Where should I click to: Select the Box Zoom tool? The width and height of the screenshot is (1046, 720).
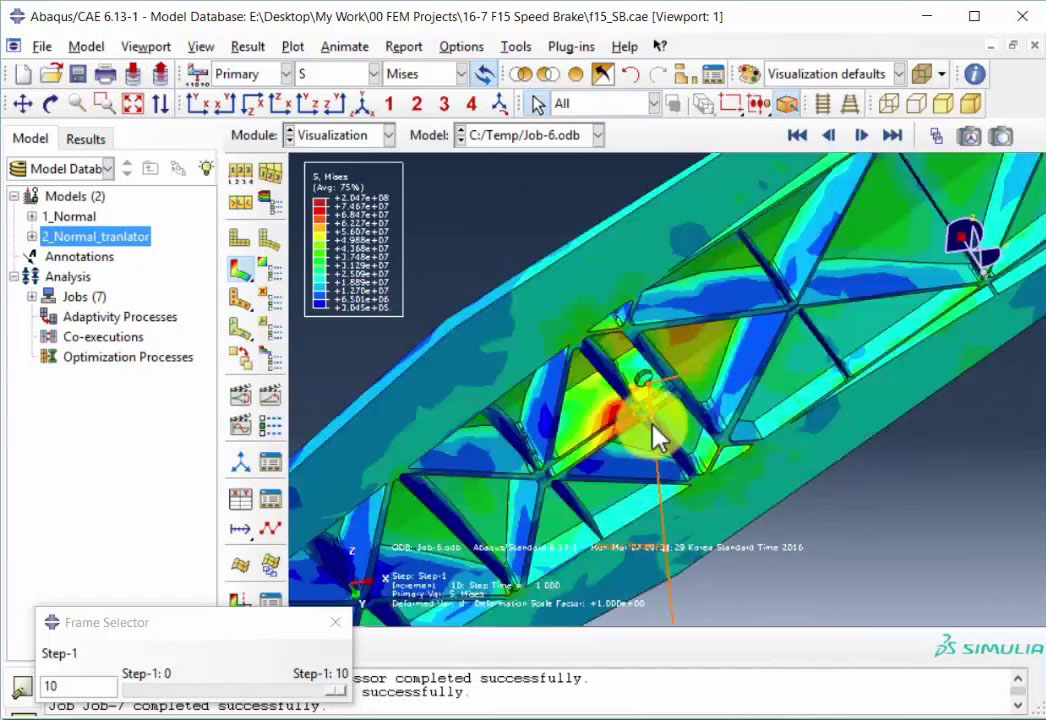tap(105, 103)
